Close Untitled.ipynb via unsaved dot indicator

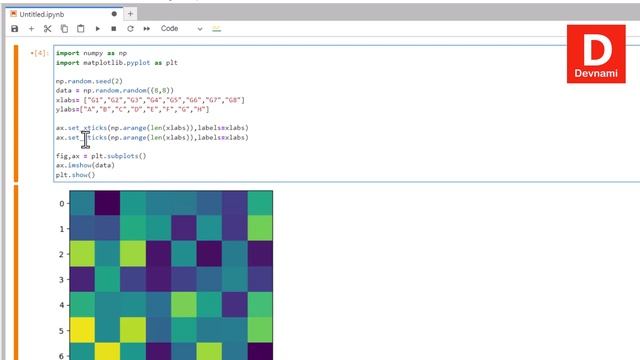pyautogui.click(x=114, y=14)
